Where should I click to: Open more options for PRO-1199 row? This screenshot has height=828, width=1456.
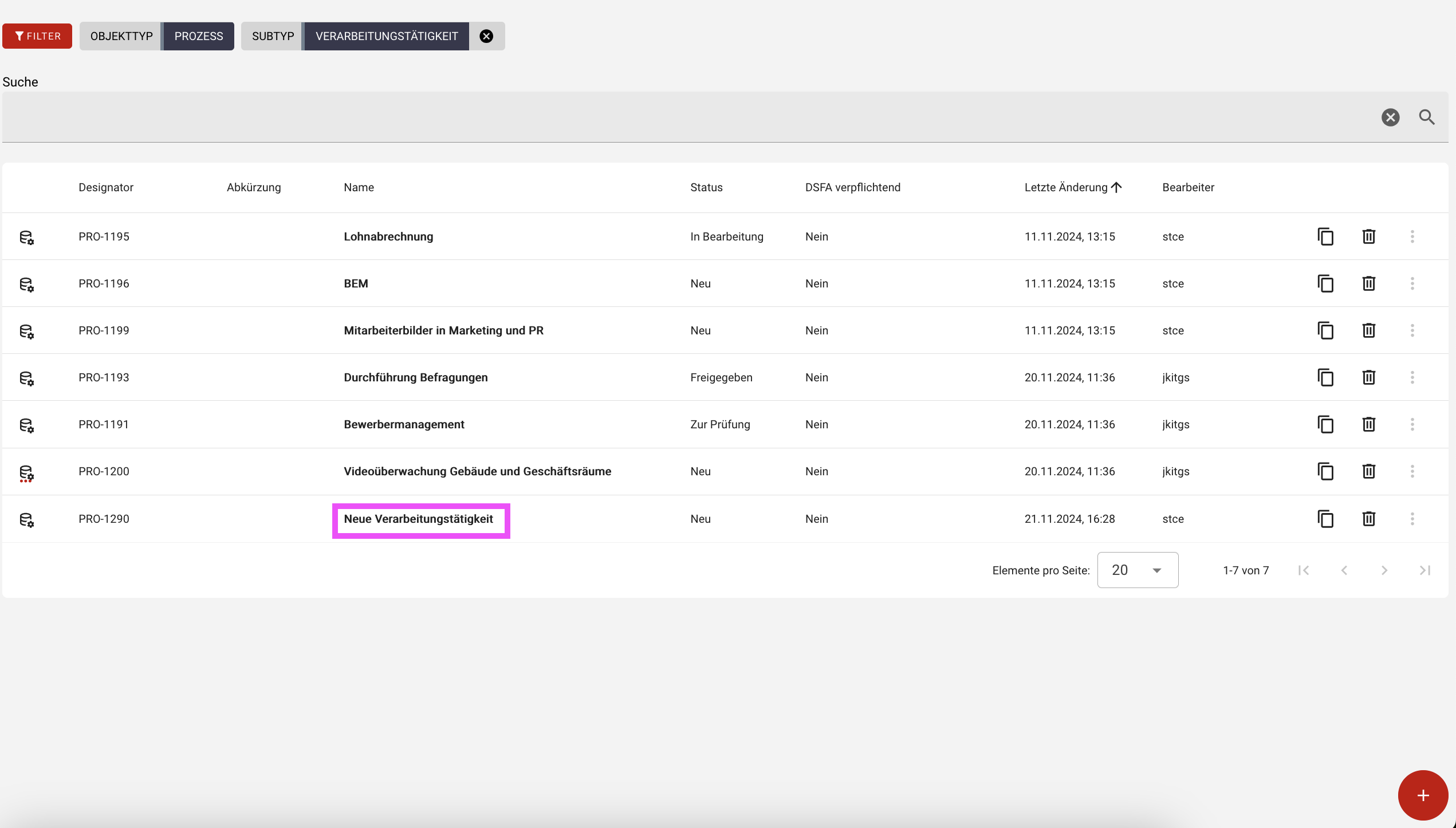[1412, 330]
